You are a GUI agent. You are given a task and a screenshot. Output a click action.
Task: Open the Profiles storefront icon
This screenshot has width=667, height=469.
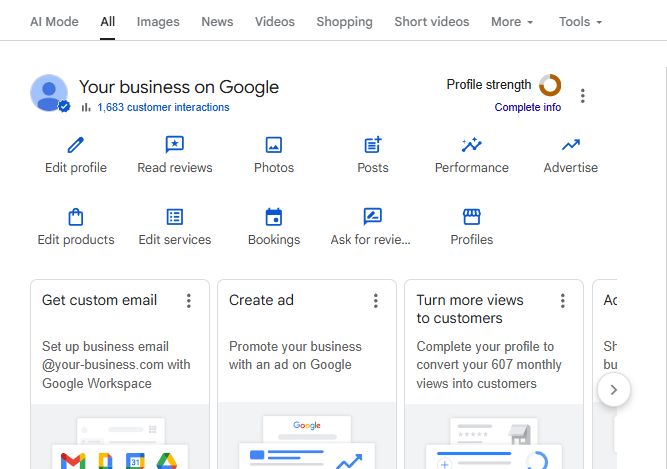click(471, 217)
